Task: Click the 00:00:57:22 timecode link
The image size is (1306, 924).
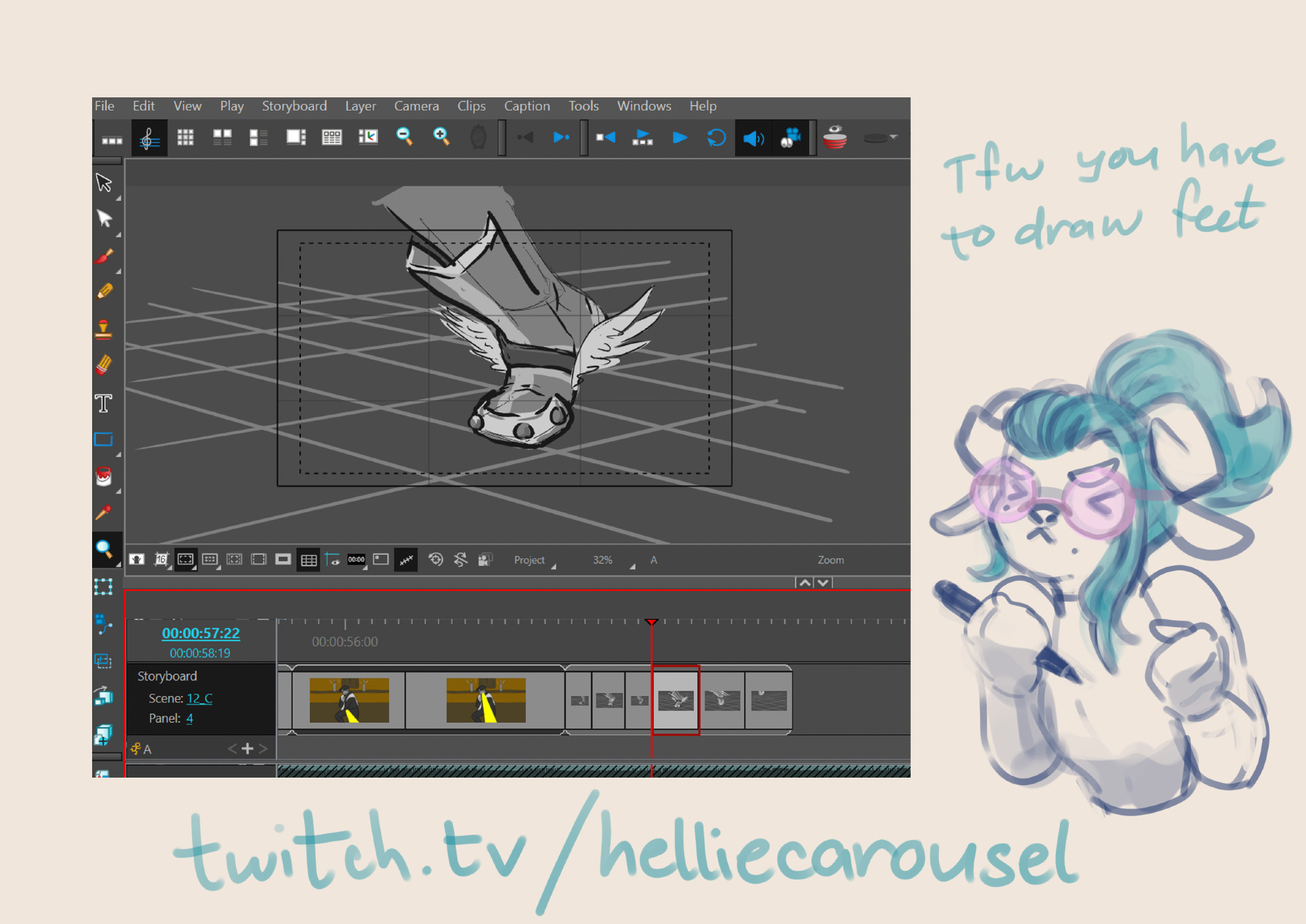Action: tap(201, 633)
